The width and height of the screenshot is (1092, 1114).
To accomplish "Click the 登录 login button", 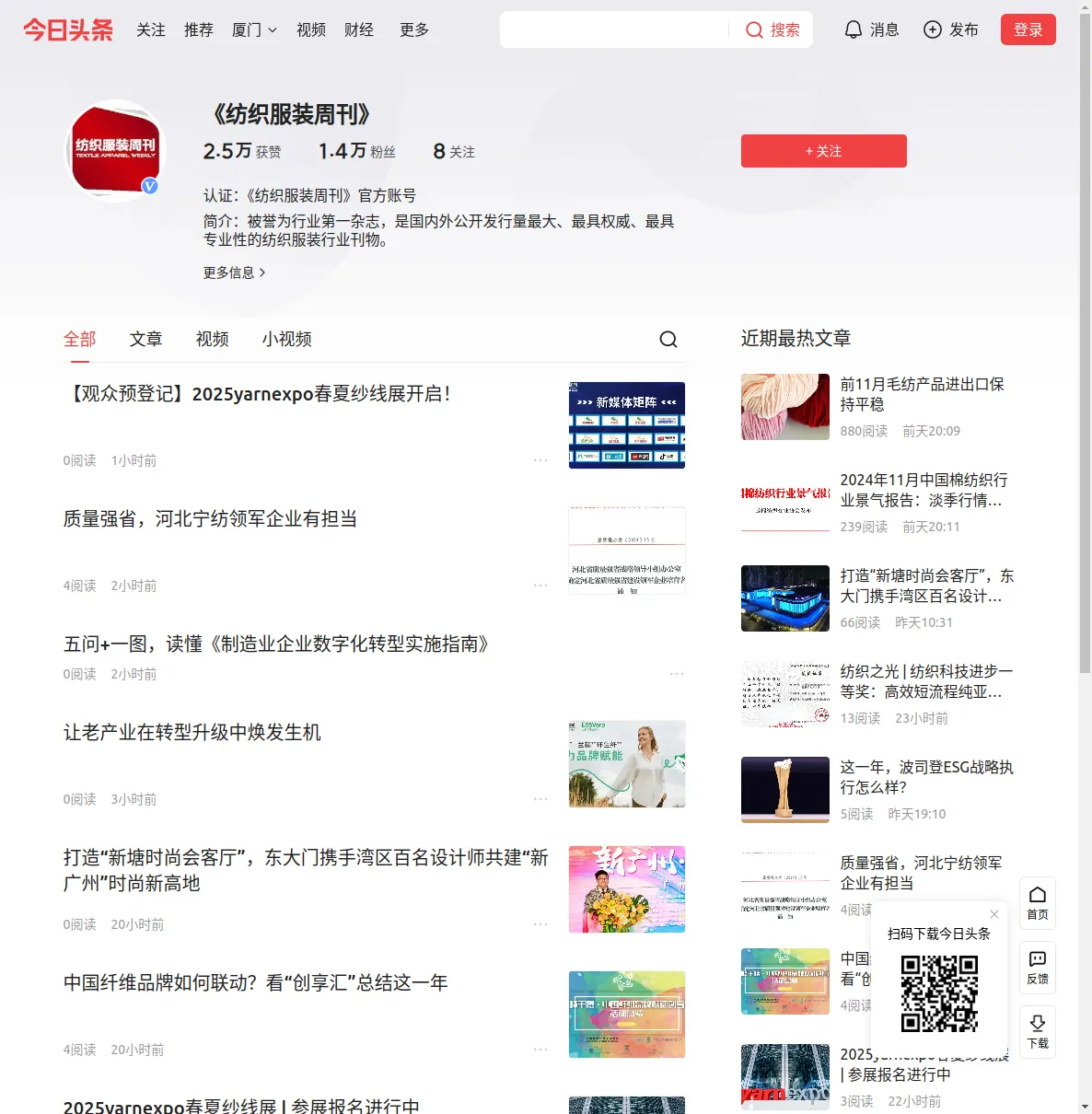I will click(x=1028, y=29).
